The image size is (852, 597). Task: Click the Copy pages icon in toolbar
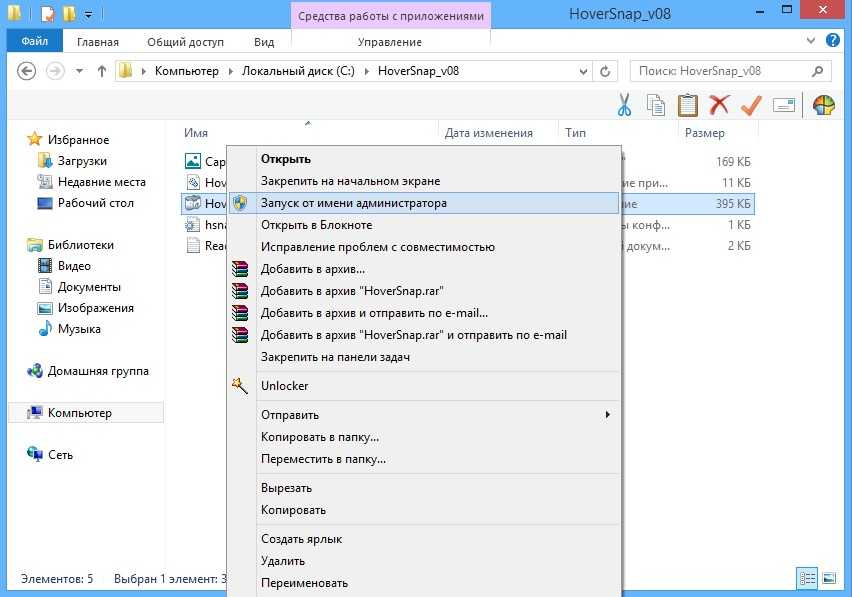pos(656,105)
